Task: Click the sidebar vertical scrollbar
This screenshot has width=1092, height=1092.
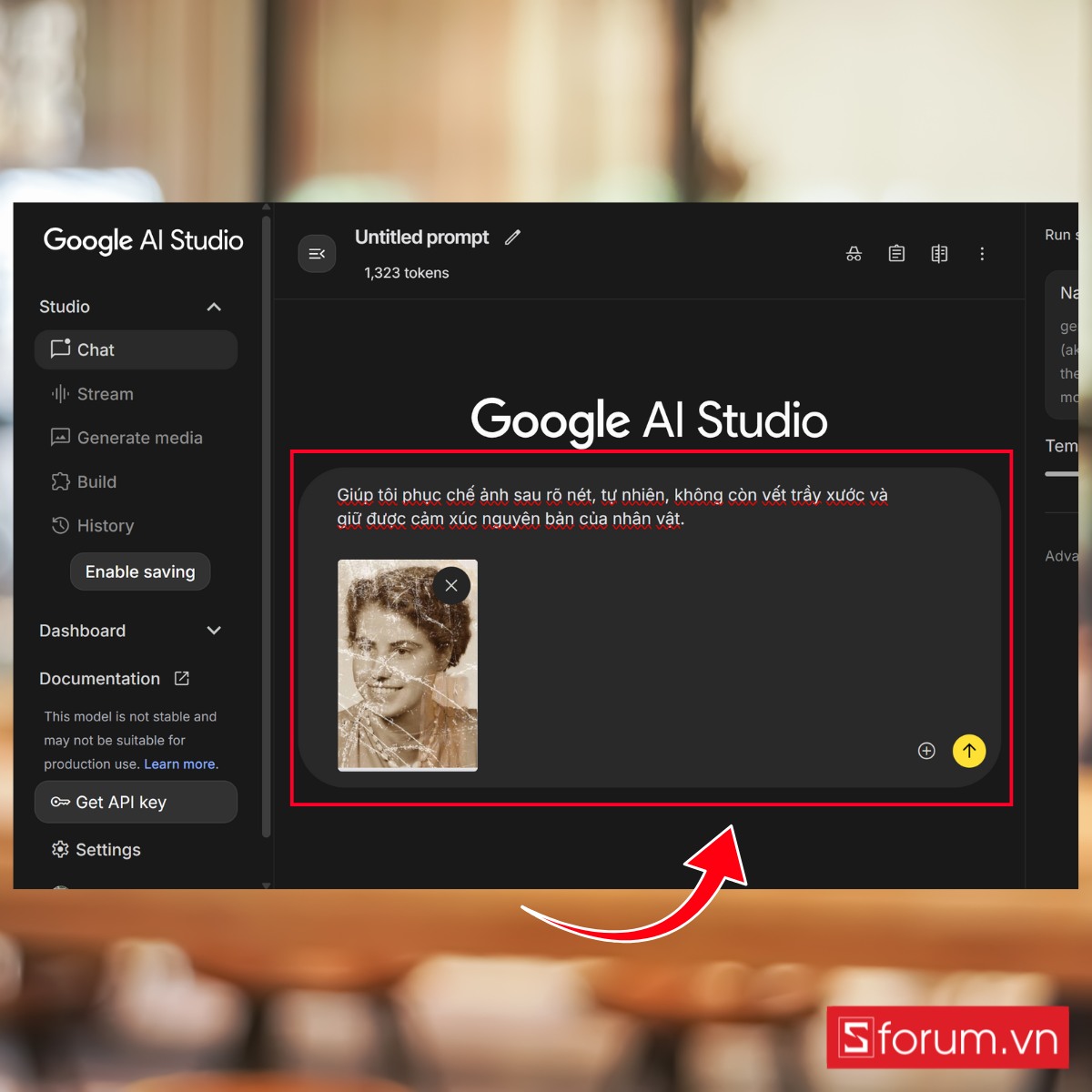Action: point(266,528)
